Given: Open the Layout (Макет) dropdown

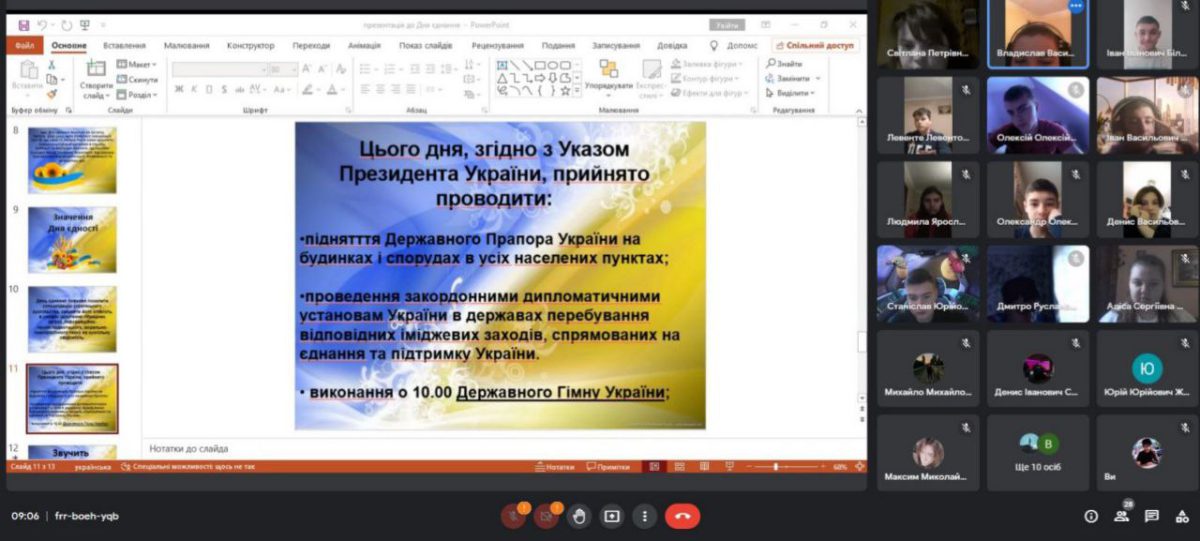Looking at the screenshot, I should 137,64.
